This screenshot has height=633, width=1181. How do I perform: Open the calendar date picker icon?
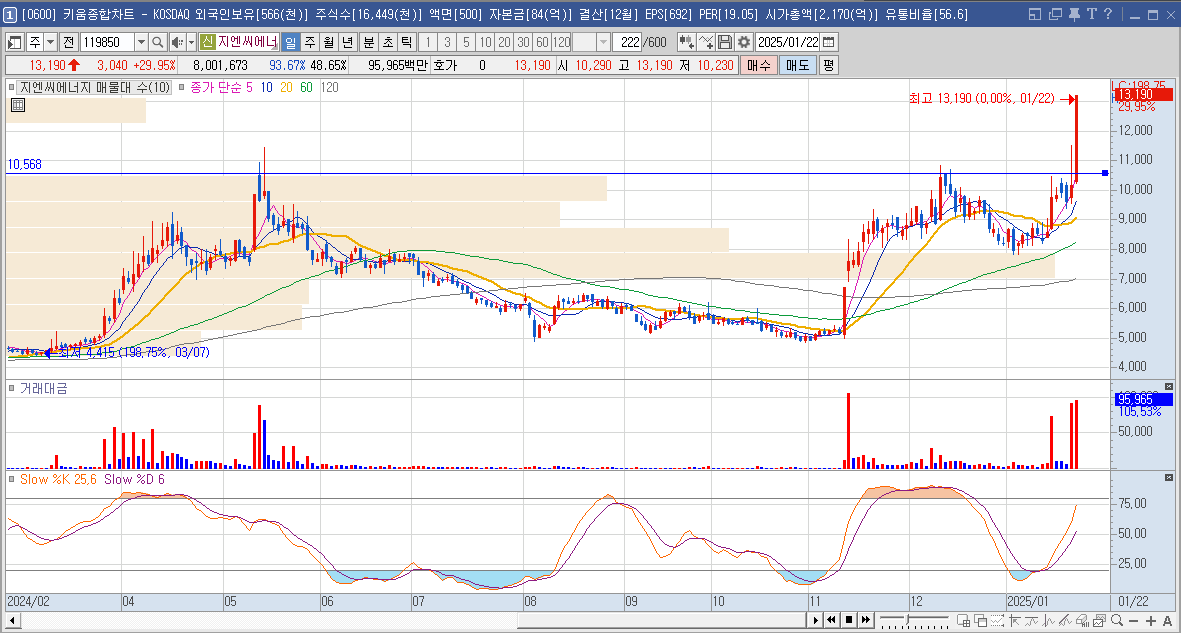[x=829, y=42]
